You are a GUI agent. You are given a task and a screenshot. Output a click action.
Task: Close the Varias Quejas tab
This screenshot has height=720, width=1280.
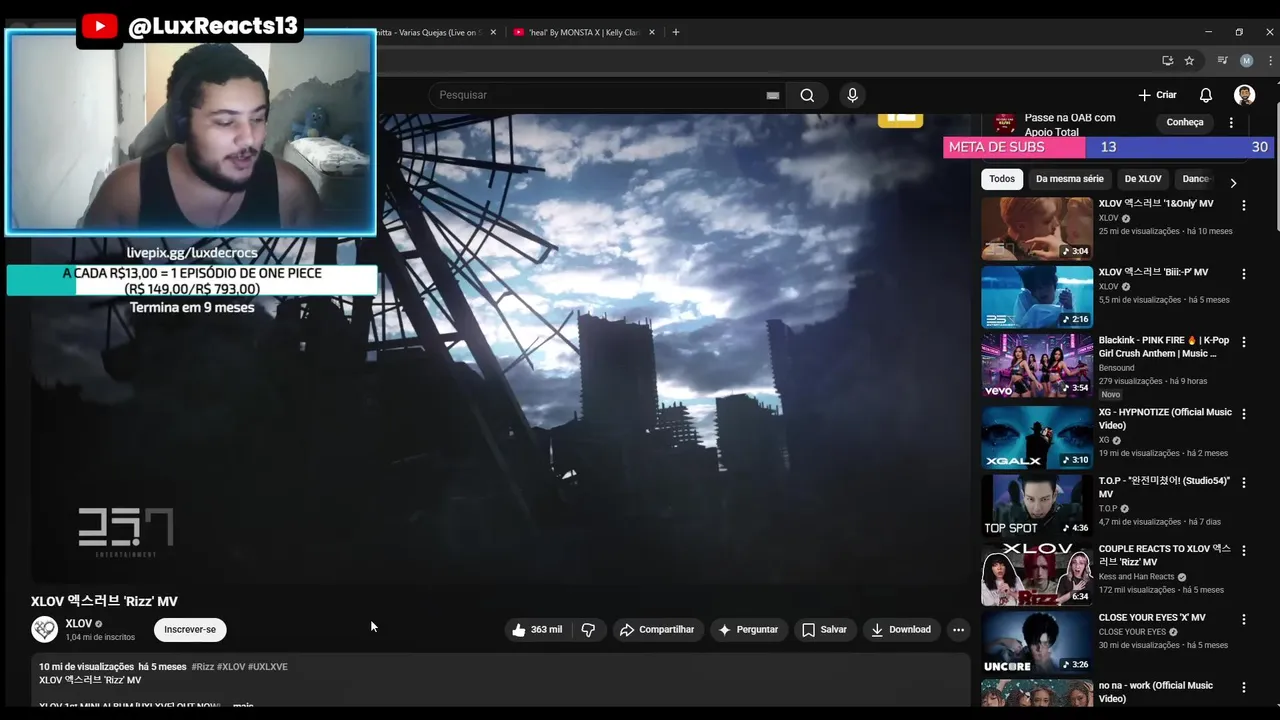(x=493, y=32)
